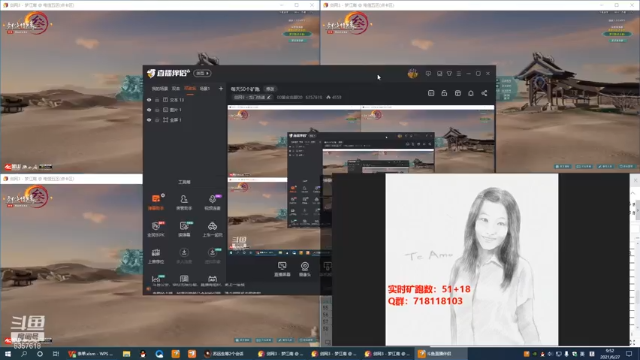Open the category selector with the pencil icon

click(252, 97)
